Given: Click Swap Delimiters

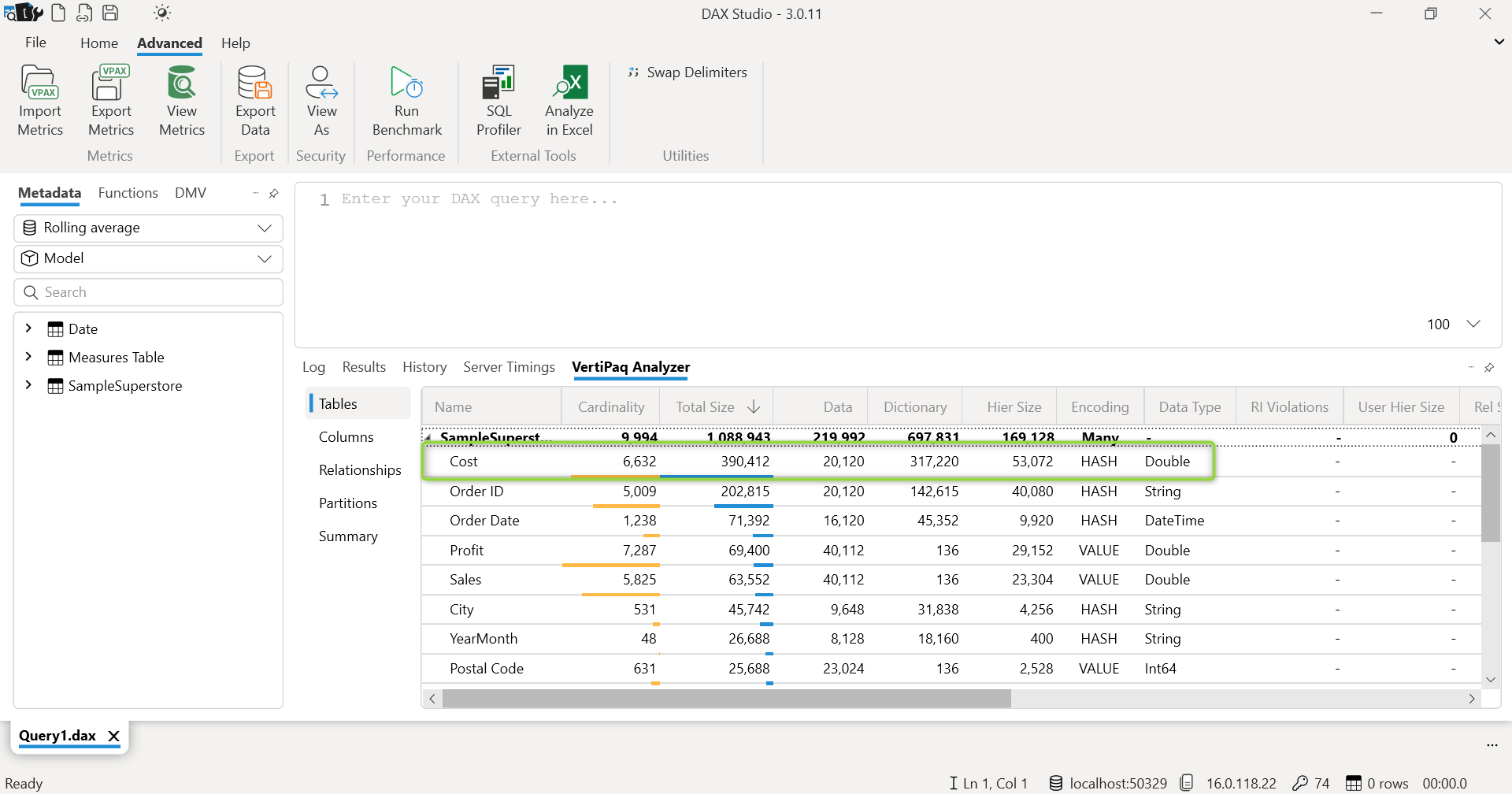Looking at the screenshot, I should tap(687, 72).
